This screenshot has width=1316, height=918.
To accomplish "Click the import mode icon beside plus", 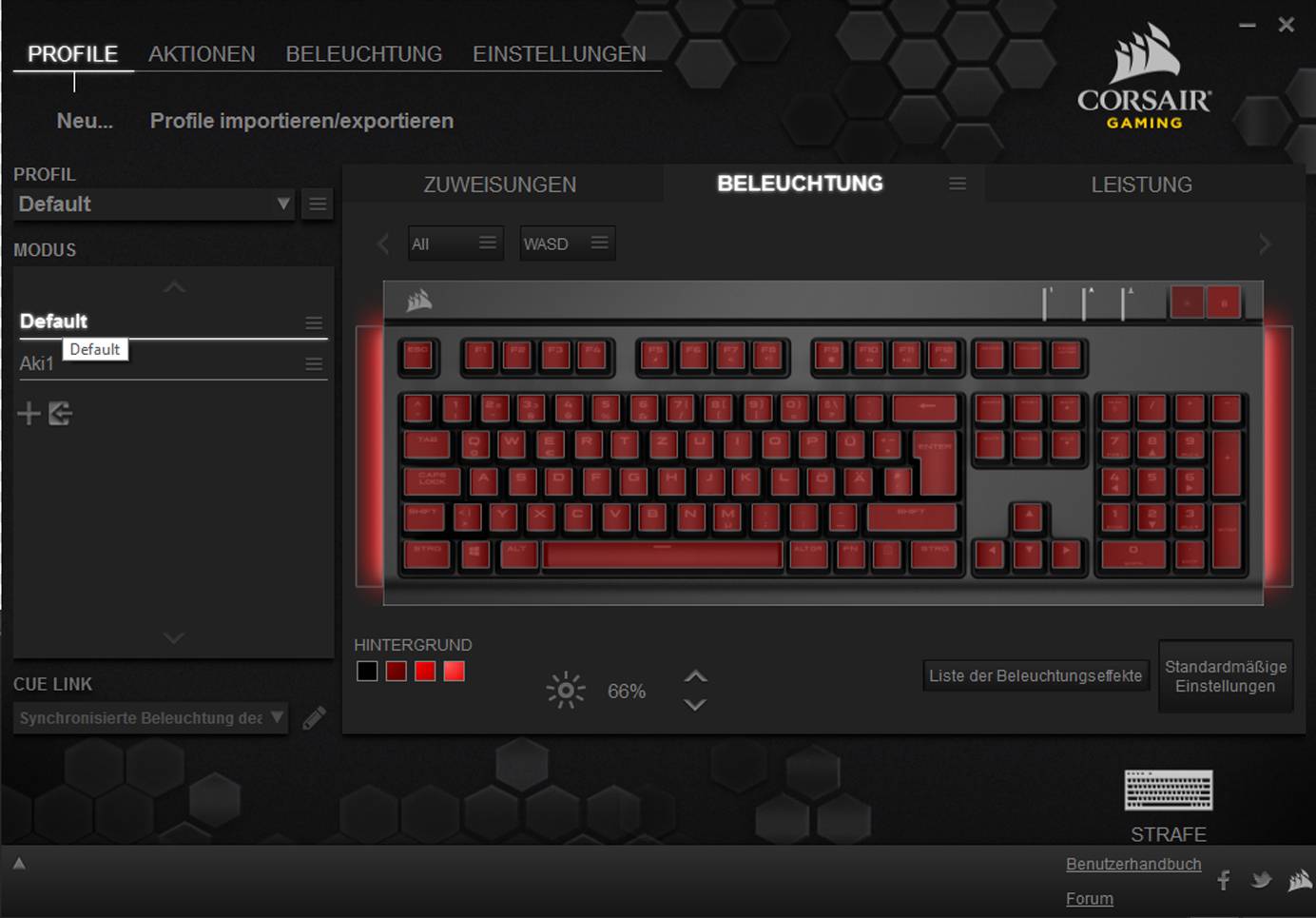I will click(x=61, y=413).
